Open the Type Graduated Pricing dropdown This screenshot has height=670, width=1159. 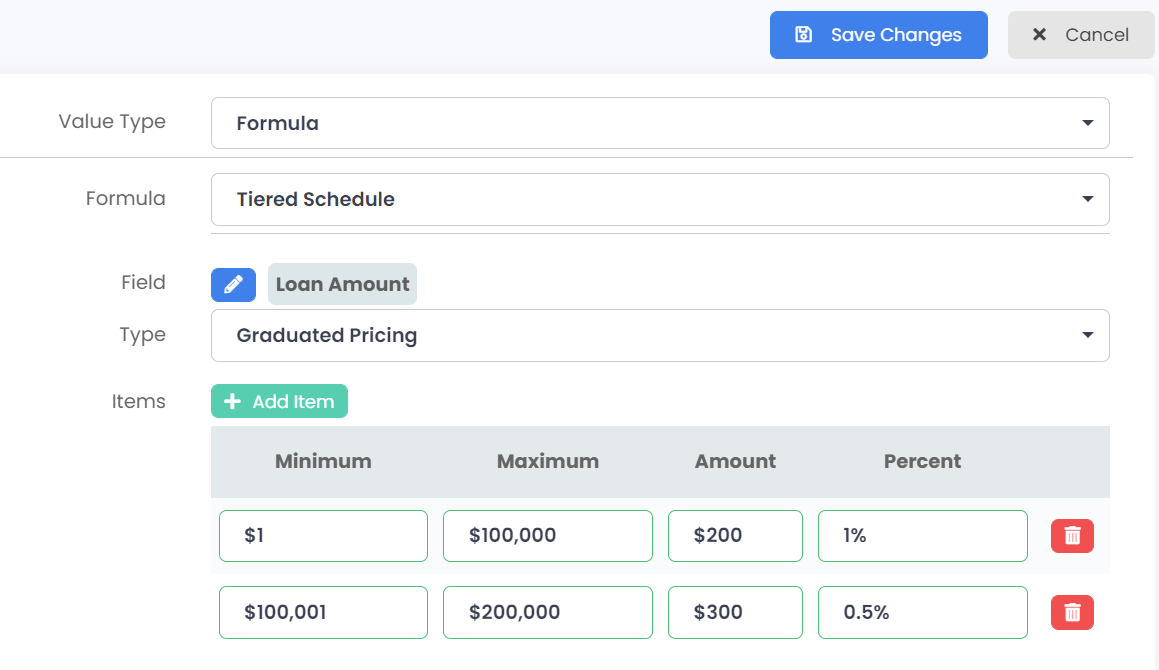tap(660, 335)
